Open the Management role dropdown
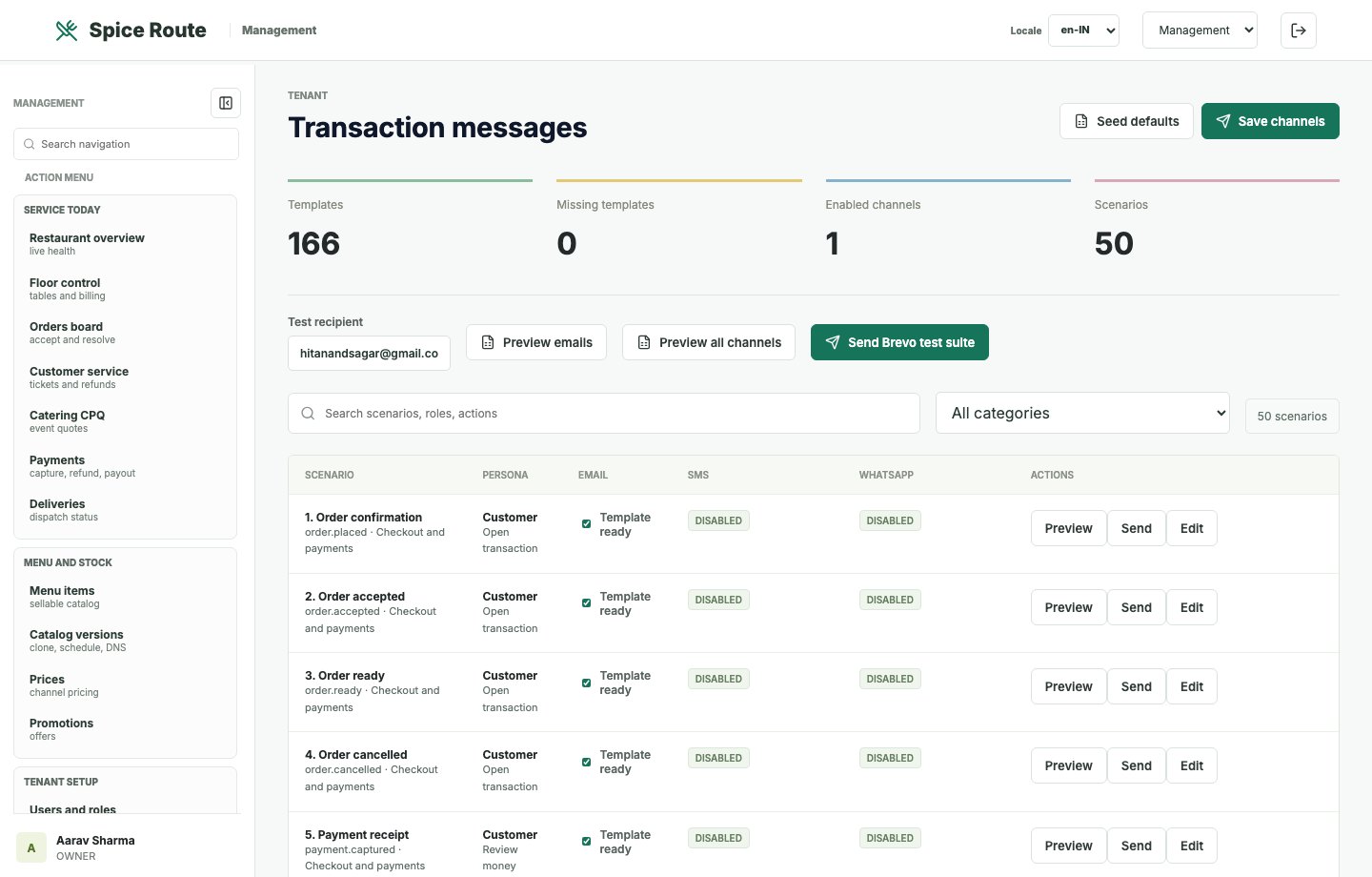Image resolution: width=1372 pixels, height=877 pixels. click(1200, 31)
